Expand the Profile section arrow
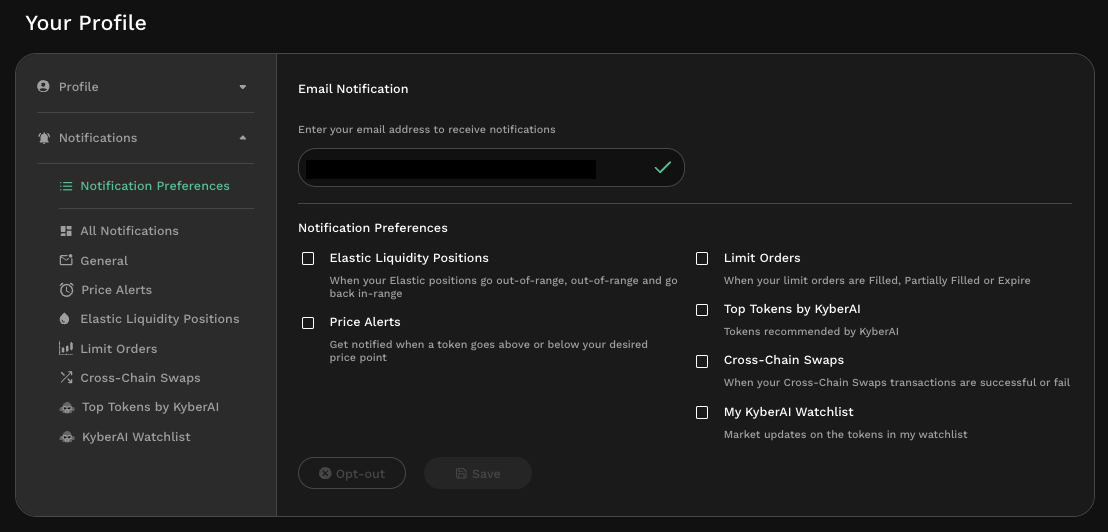This screenshot has height=532, width=1108. pyautogui.click(x=242, y=87)
